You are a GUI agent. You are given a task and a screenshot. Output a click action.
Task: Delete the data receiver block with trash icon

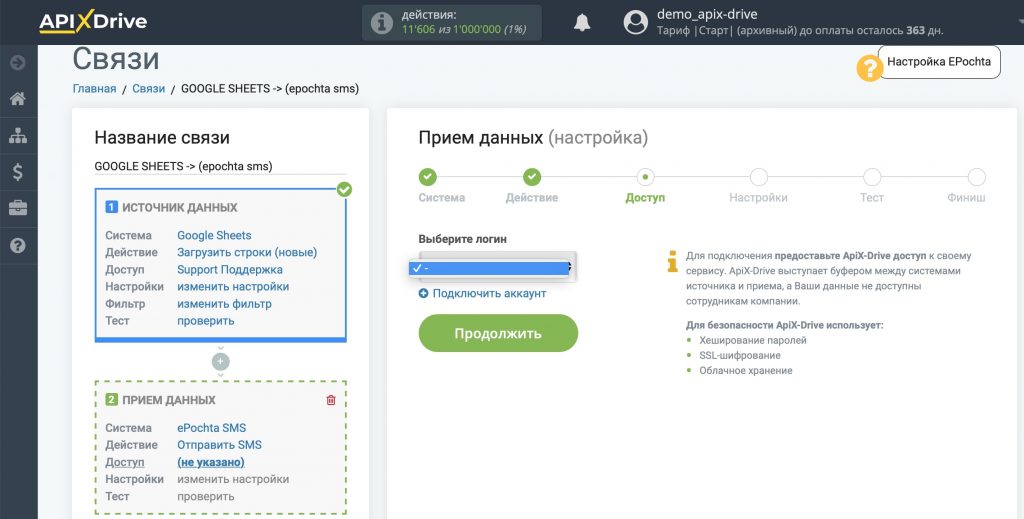coord(331,400)
